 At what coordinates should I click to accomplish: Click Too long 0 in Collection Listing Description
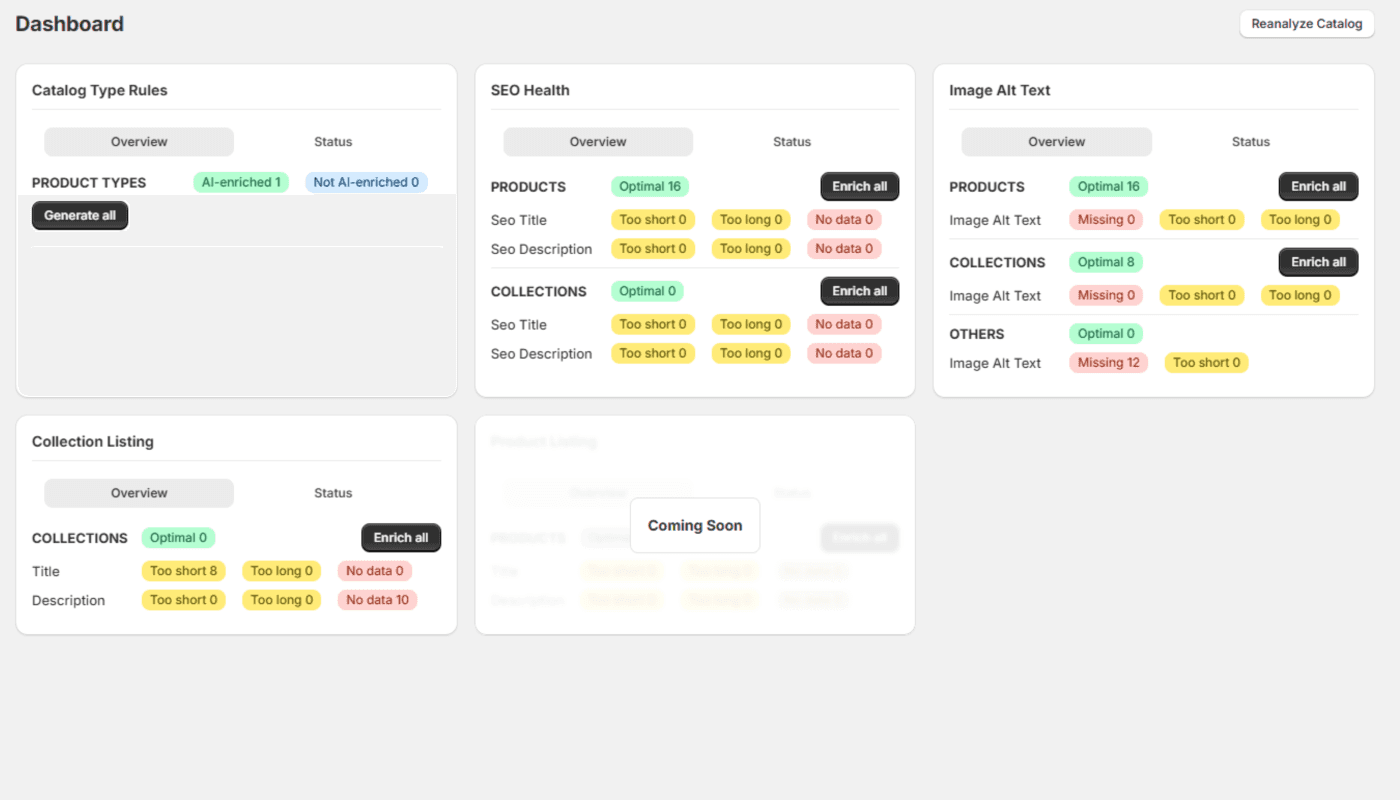(x=282, y=600)
